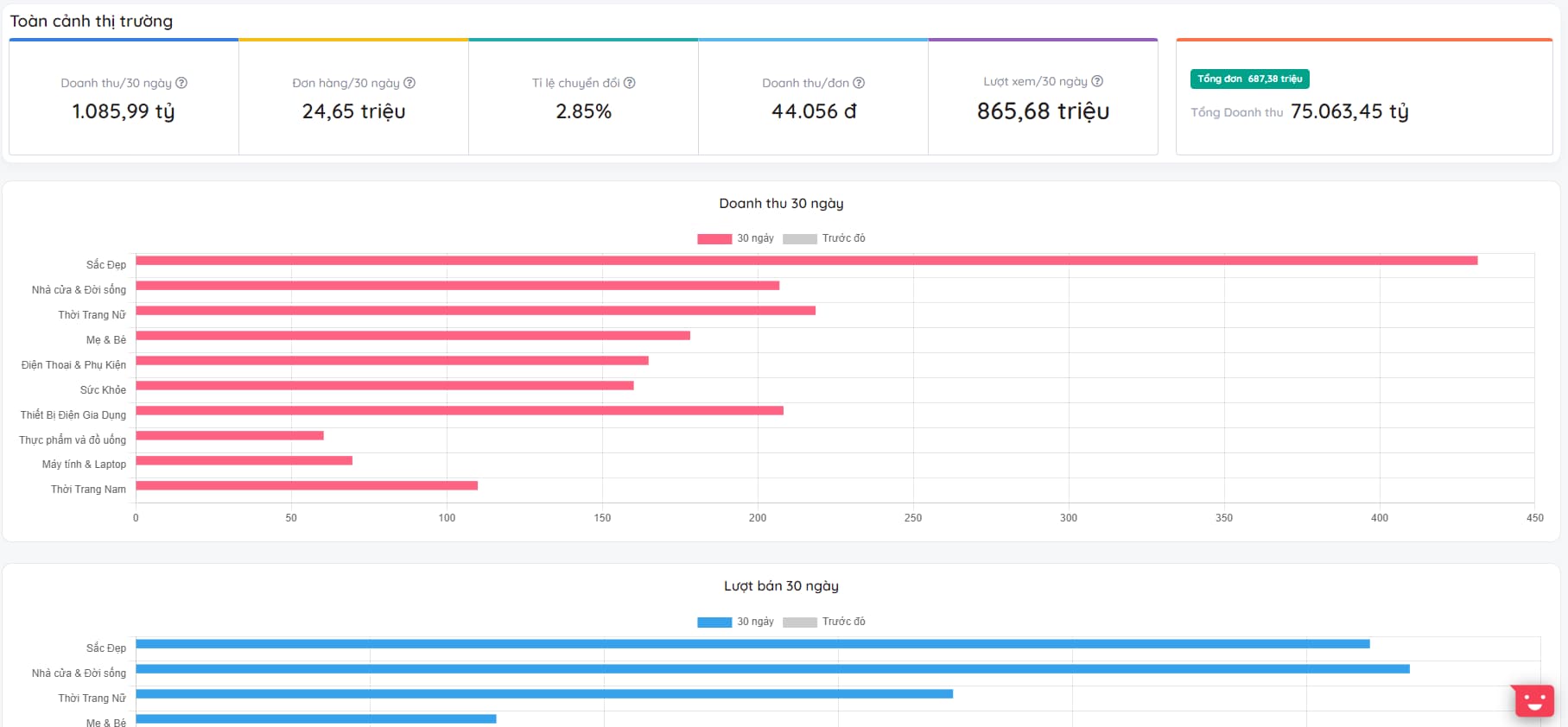
Task: Click help icon beside Tỉ lệ chuyển đổi
Action: tap(630, 83)
